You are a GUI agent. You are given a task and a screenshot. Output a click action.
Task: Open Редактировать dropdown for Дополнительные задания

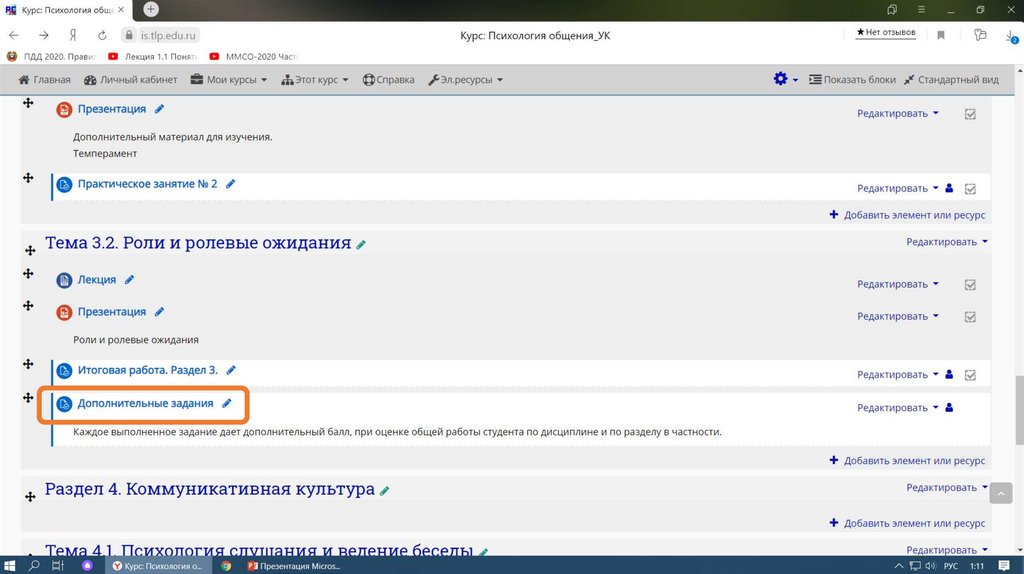point(898,407)
